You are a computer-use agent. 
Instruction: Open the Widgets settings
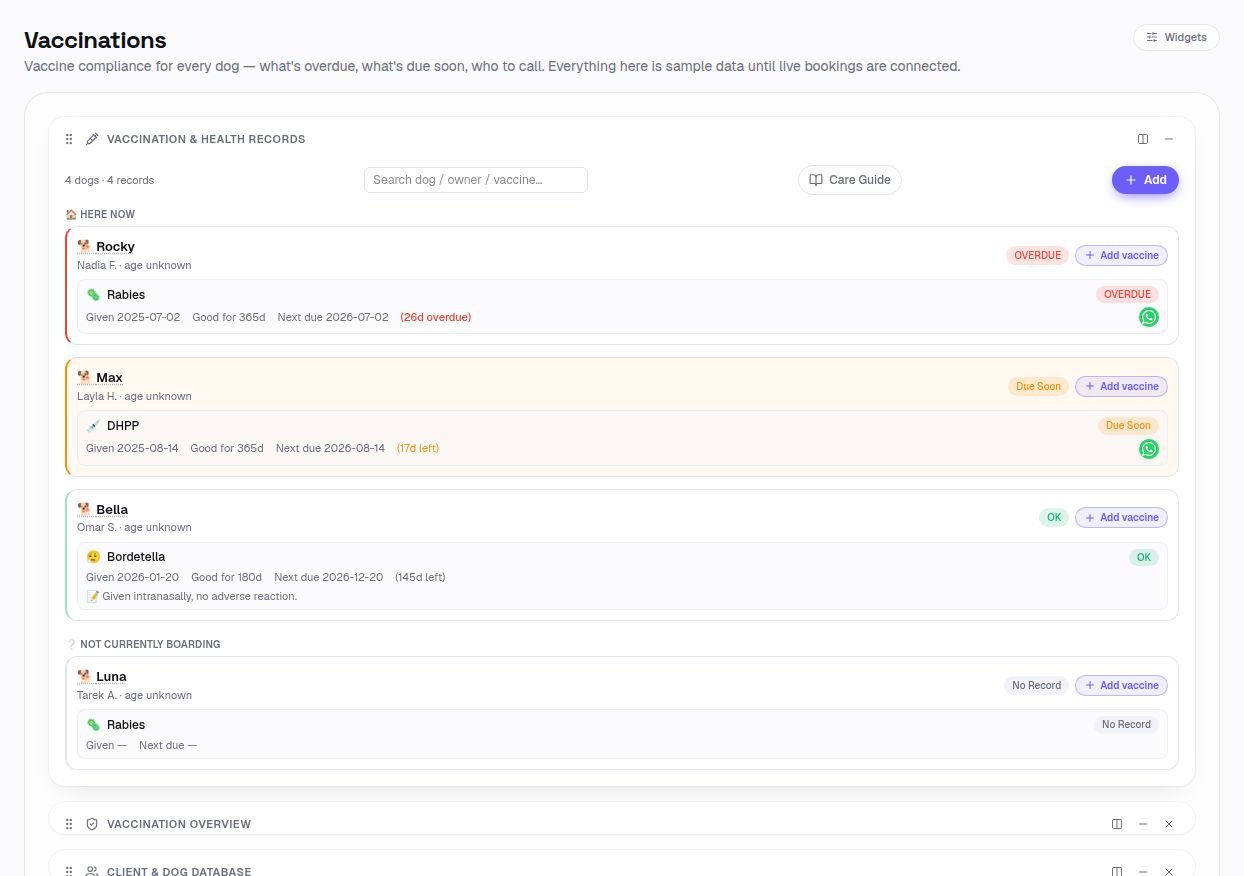coord(1176,37)
